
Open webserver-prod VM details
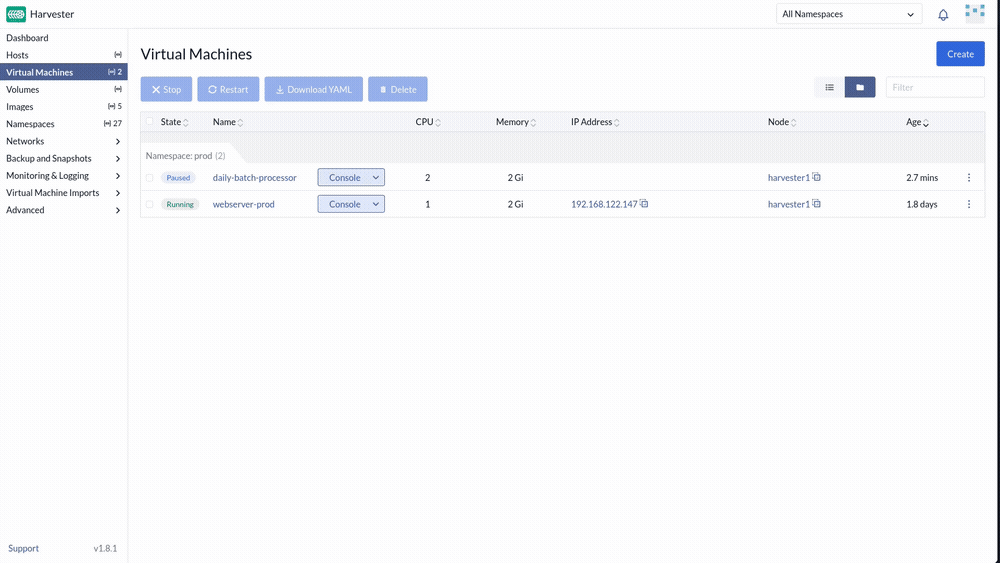coord(244,204)
